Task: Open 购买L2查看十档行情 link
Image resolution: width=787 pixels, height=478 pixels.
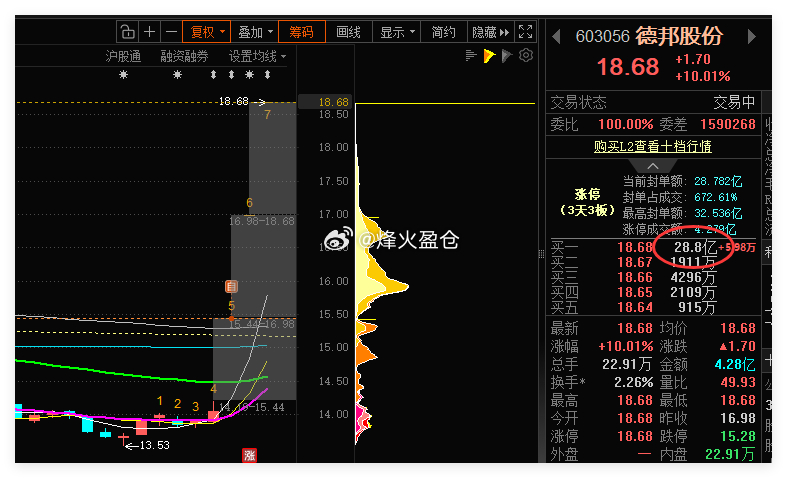Action: click(x=652, y=147)
